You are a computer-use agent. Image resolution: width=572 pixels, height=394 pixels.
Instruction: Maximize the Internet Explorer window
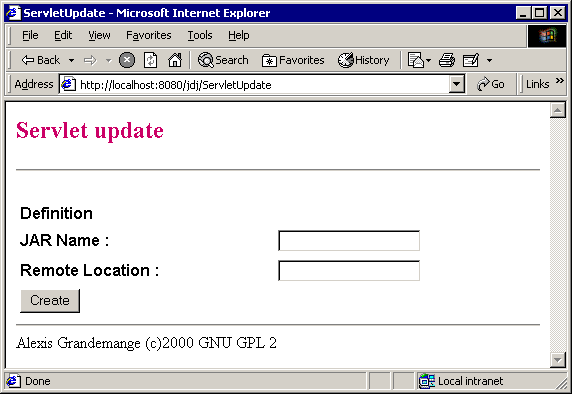tap(540, 13)
